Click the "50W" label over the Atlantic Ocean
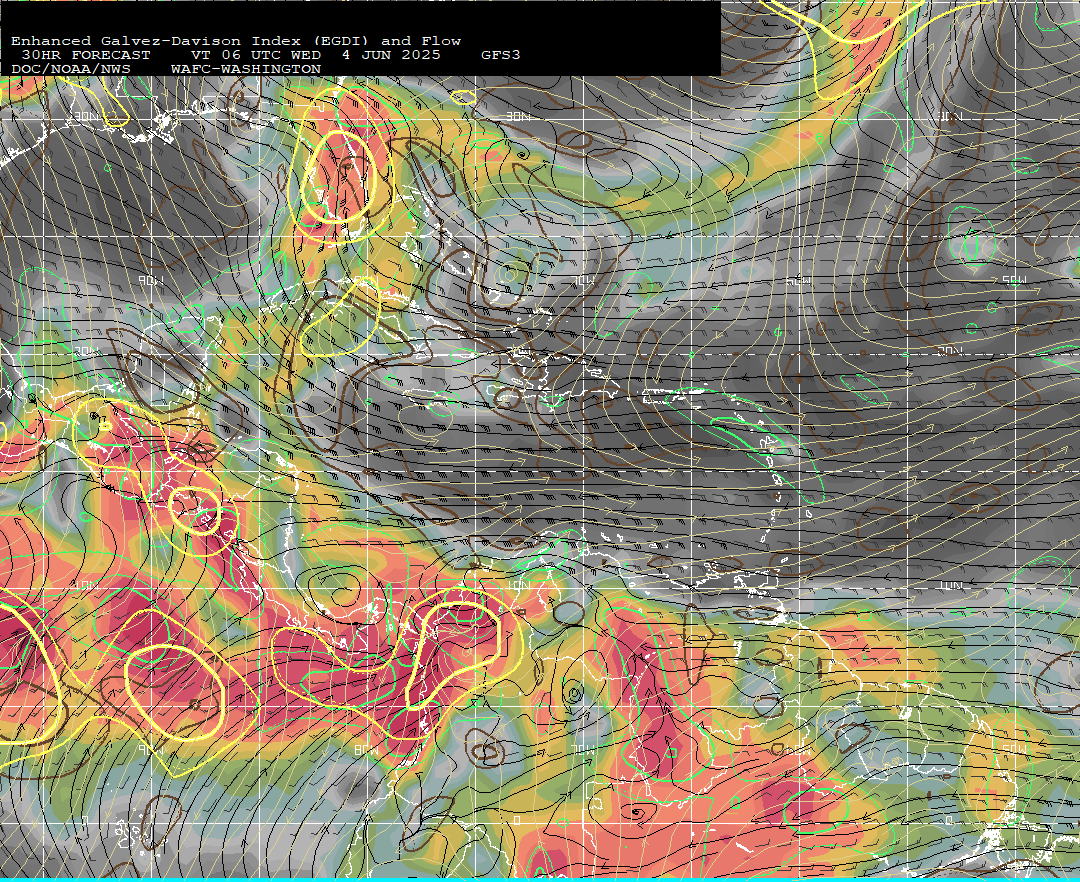Viewport: 1080px width, 882px height. (x=1014, y=280)
